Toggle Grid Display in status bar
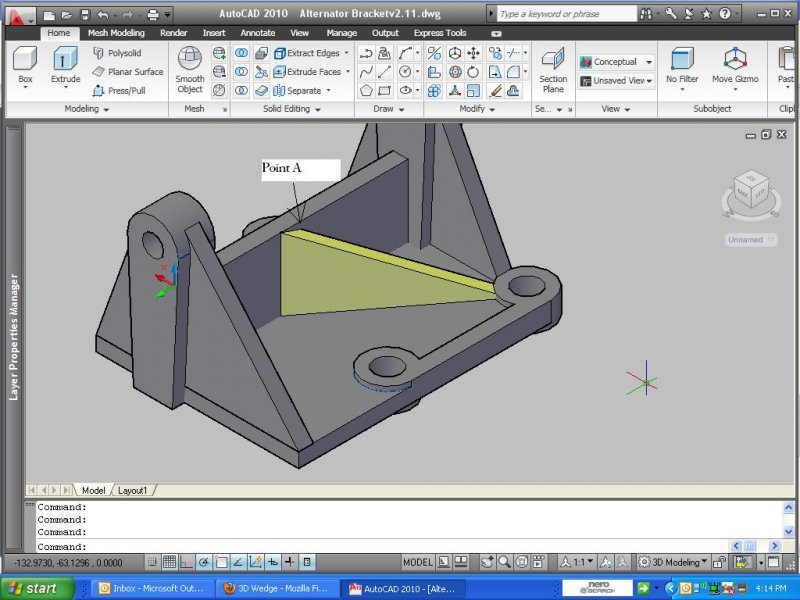The image size is (800, 600). click(x=169, y=562)
